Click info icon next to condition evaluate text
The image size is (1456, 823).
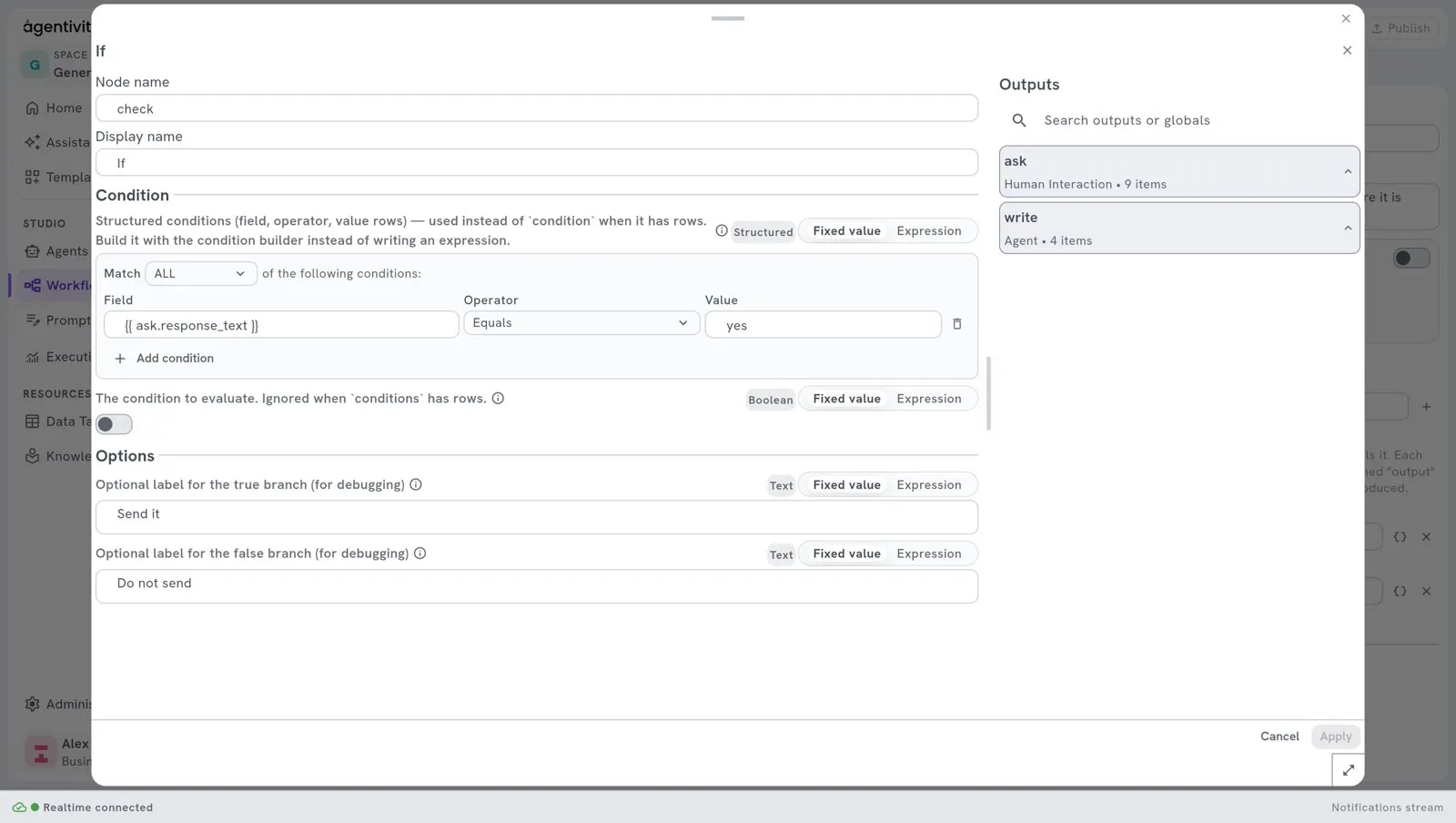498,399
